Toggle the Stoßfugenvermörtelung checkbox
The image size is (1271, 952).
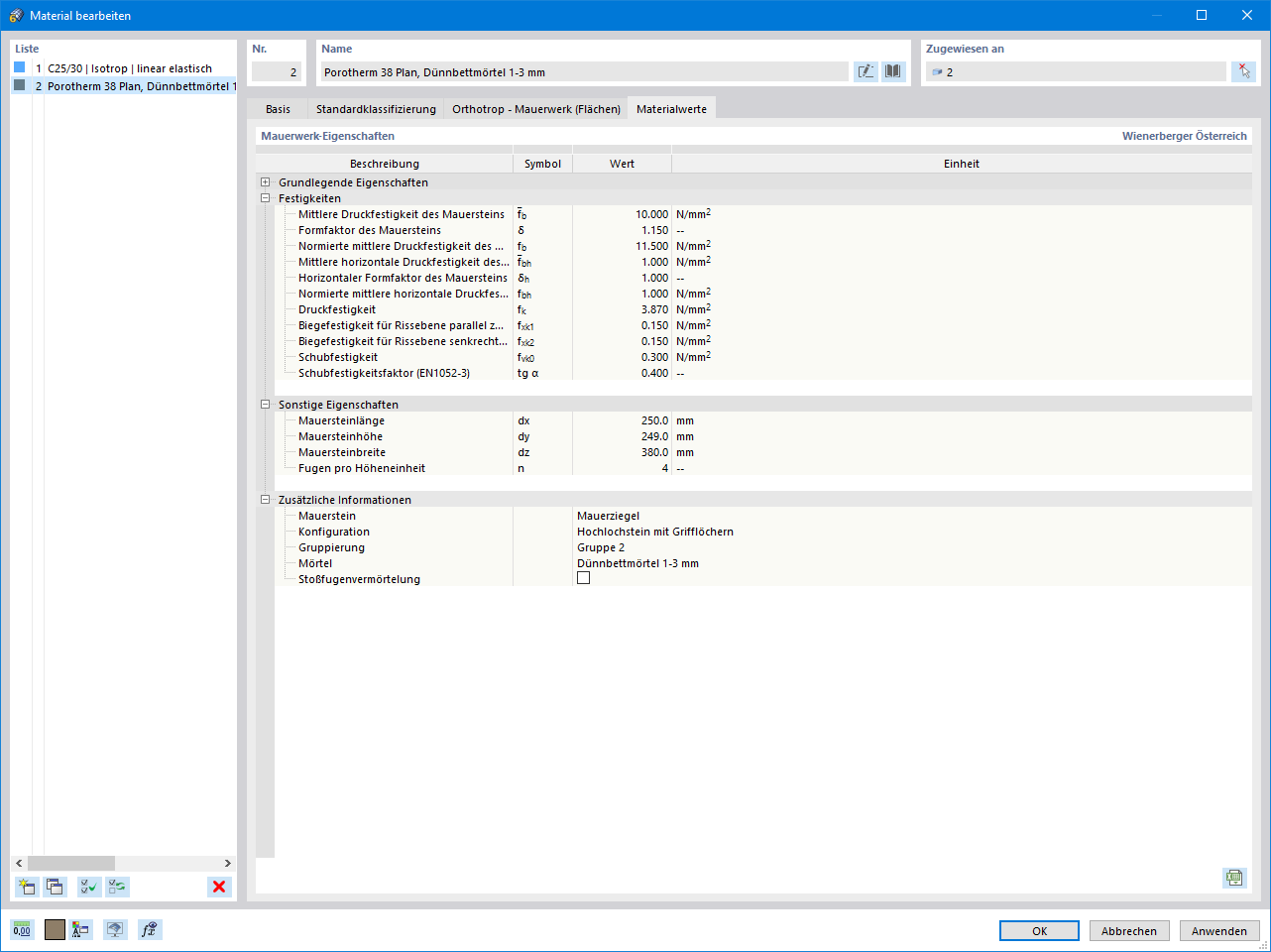583,578
